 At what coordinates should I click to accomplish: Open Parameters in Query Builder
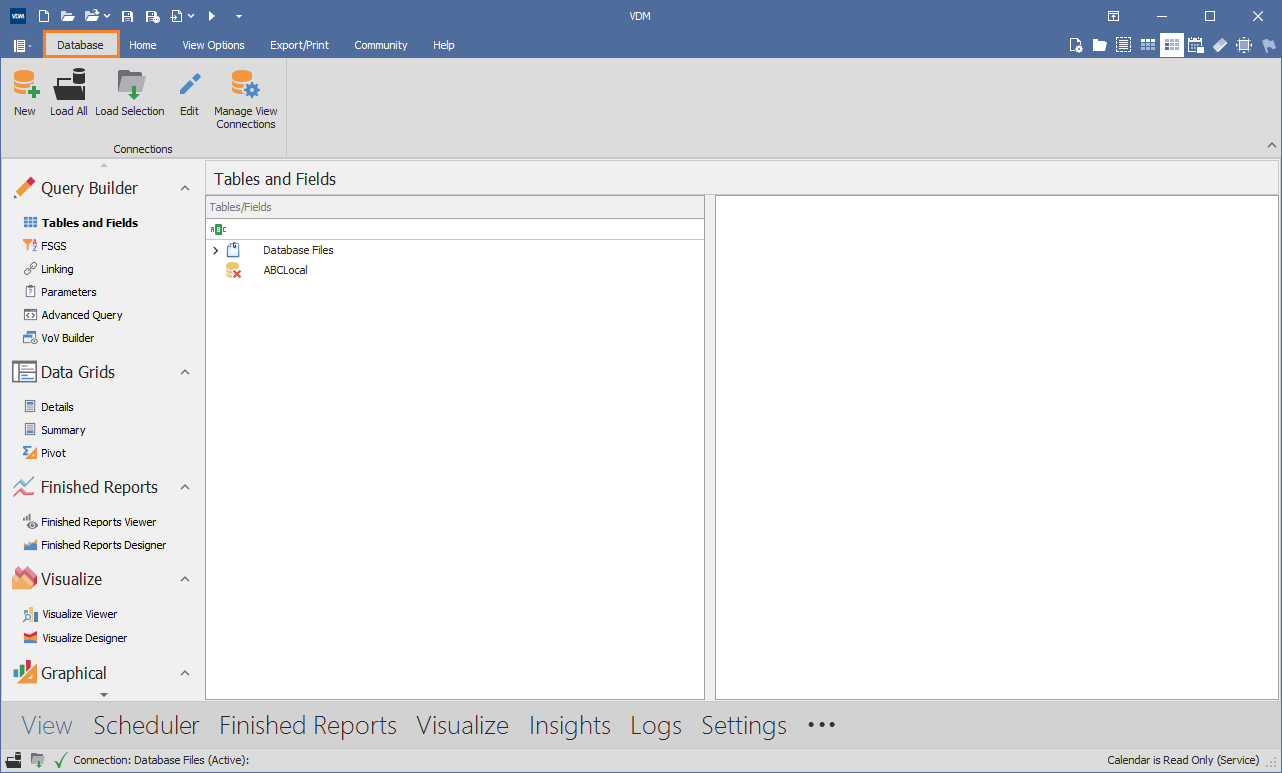(69, 292)
